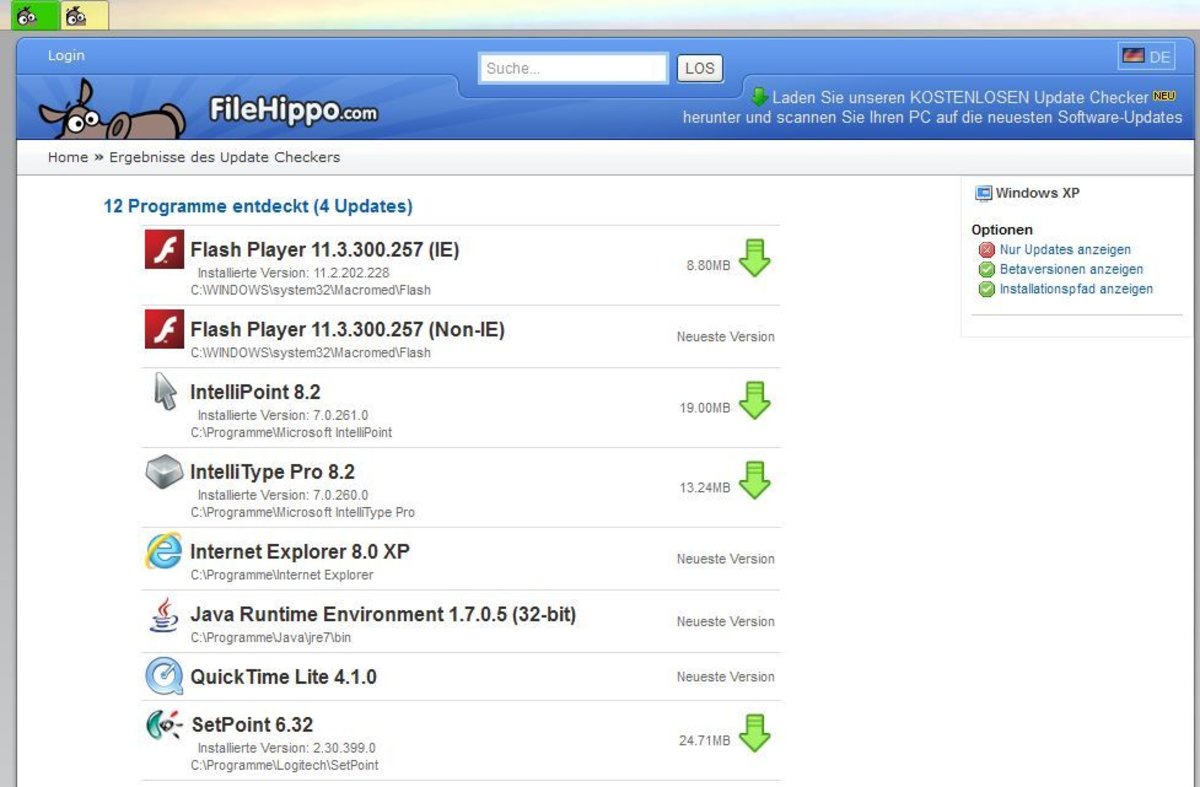
Task: Open QuickTime Lite 4.1.0 title
Action: pos(283,677)
